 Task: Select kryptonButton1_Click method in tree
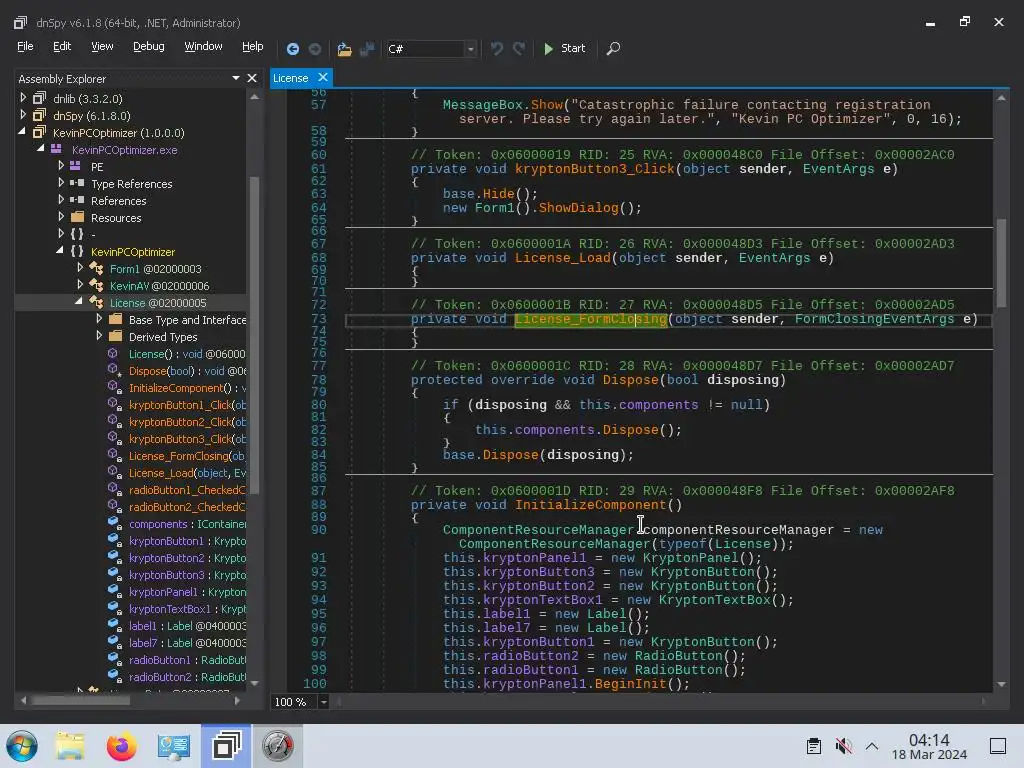pyautogui.click(x=179, y=405)
